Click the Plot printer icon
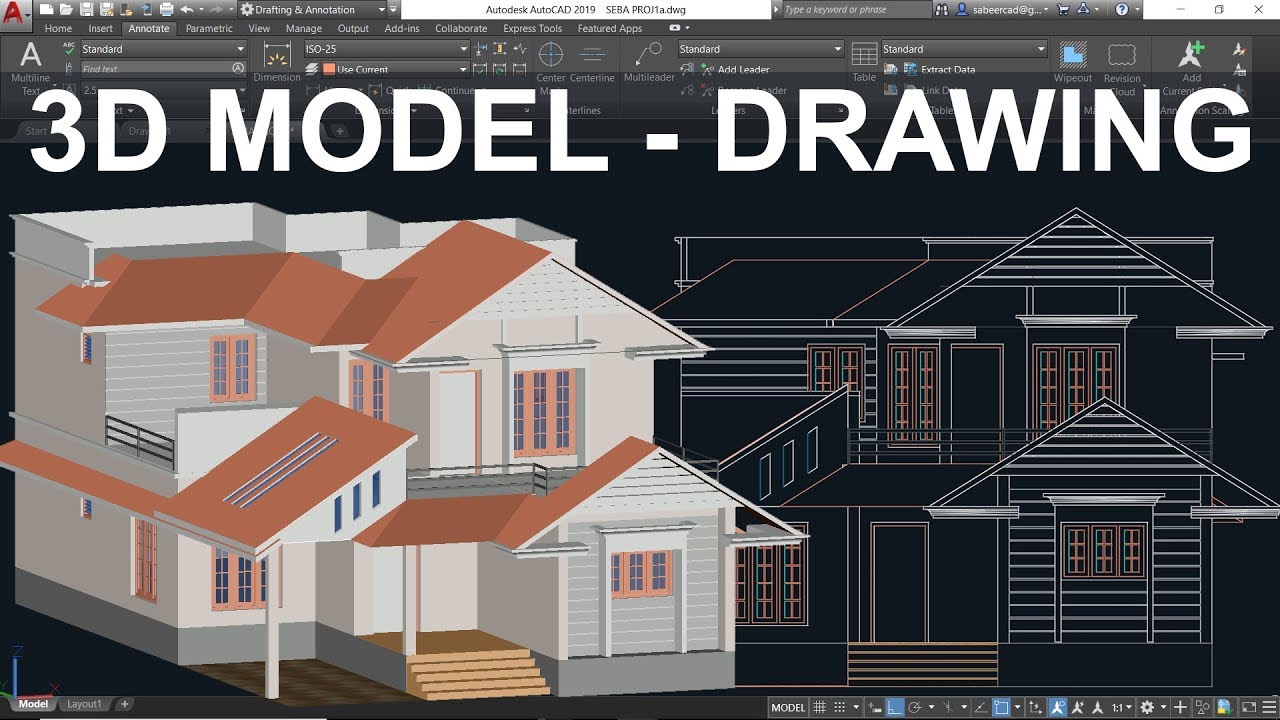 pos(167,9)
